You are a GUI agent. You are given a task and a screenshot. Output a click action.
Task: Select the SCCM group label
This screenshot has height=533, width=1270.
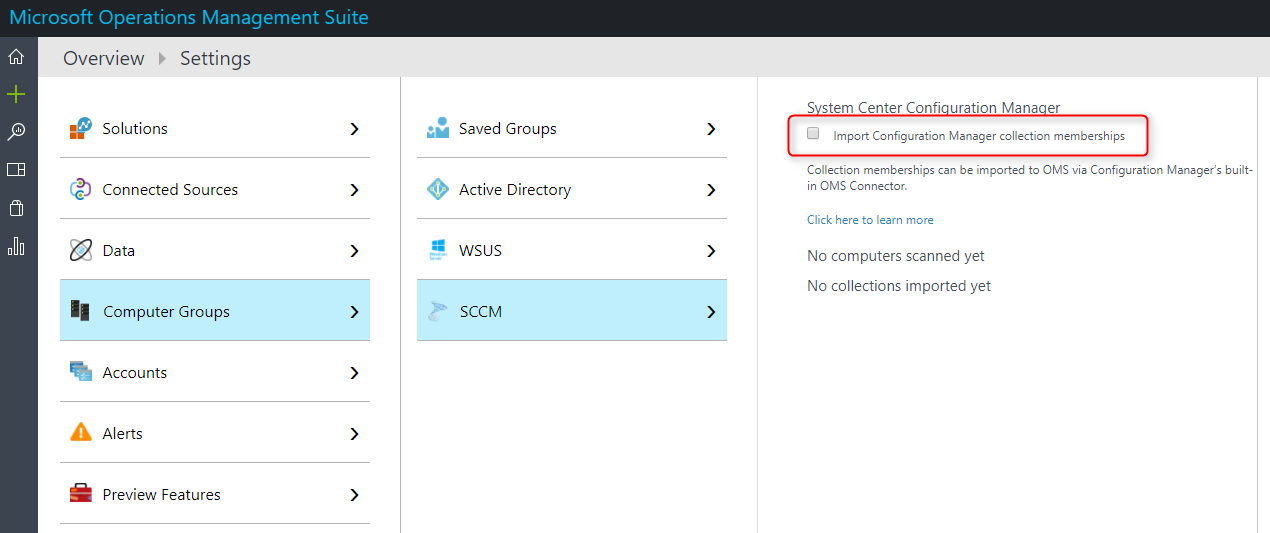(x=481, y=311)
